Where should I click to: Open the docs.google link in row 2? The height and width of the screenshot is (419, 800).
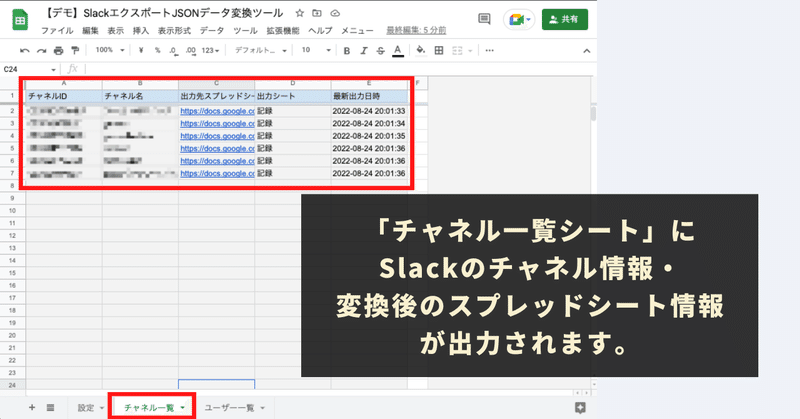[217, 111]
